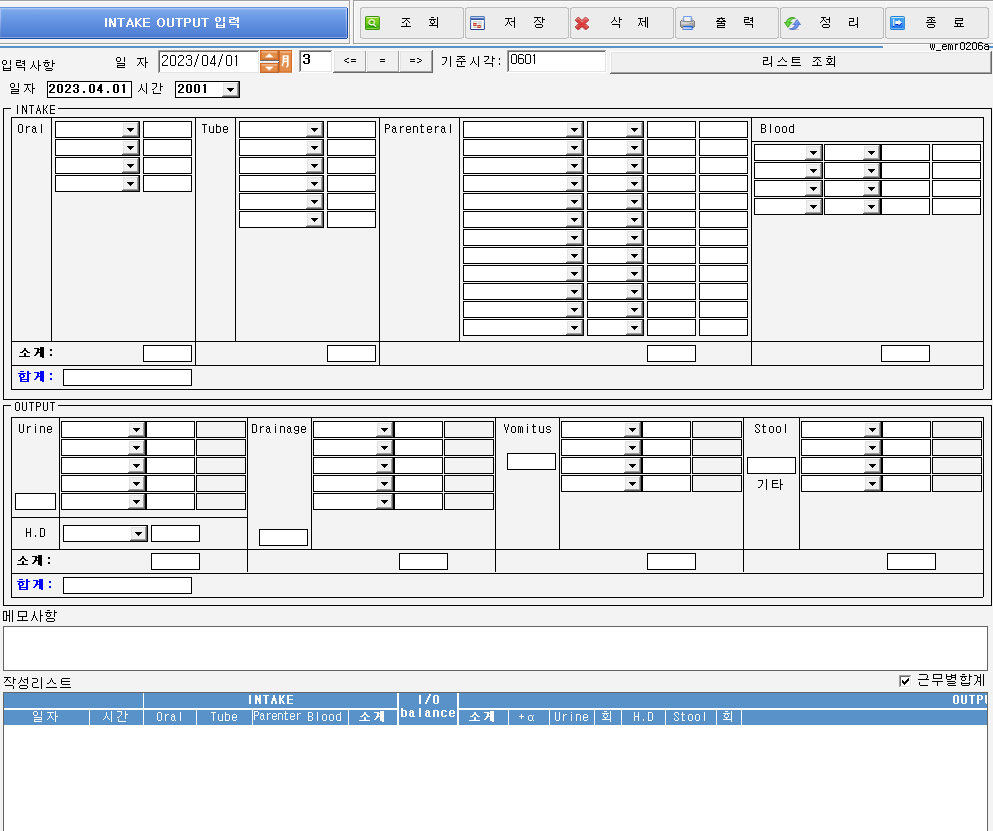Click the date spinner arrows

pyautogui.click(x=270, y=61)
